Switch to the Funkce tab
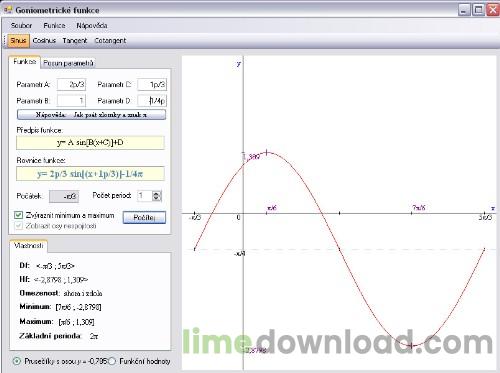 pyautogui.click(x=24, y=62)
